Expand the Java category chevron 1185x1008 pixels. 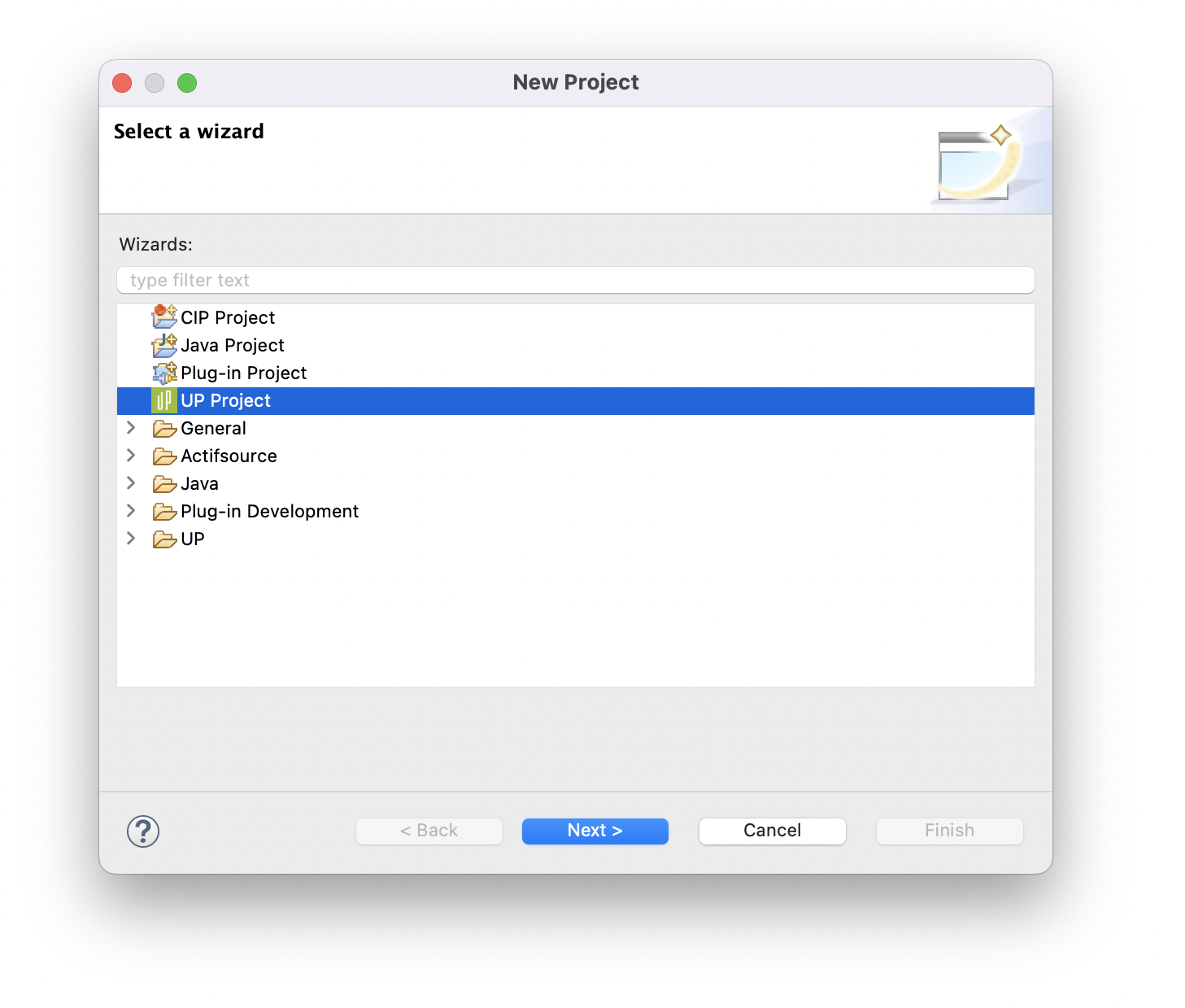pos(131,483)
